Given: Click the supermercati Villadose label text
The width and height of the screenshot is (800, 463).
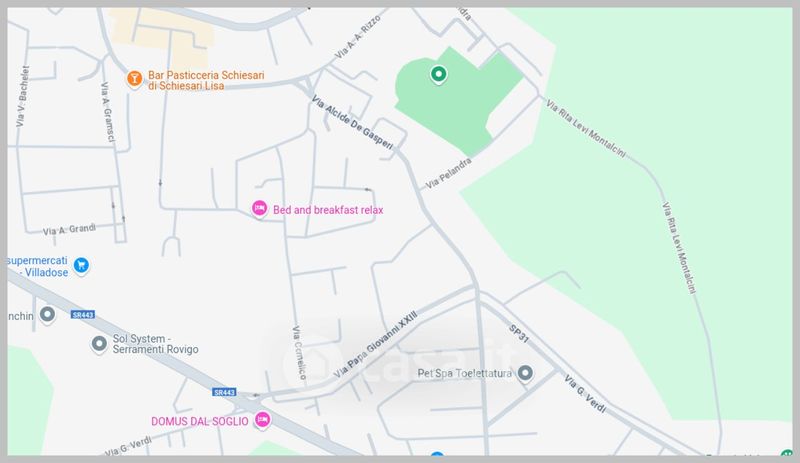Looking at the screenshot, I should 38,266.
